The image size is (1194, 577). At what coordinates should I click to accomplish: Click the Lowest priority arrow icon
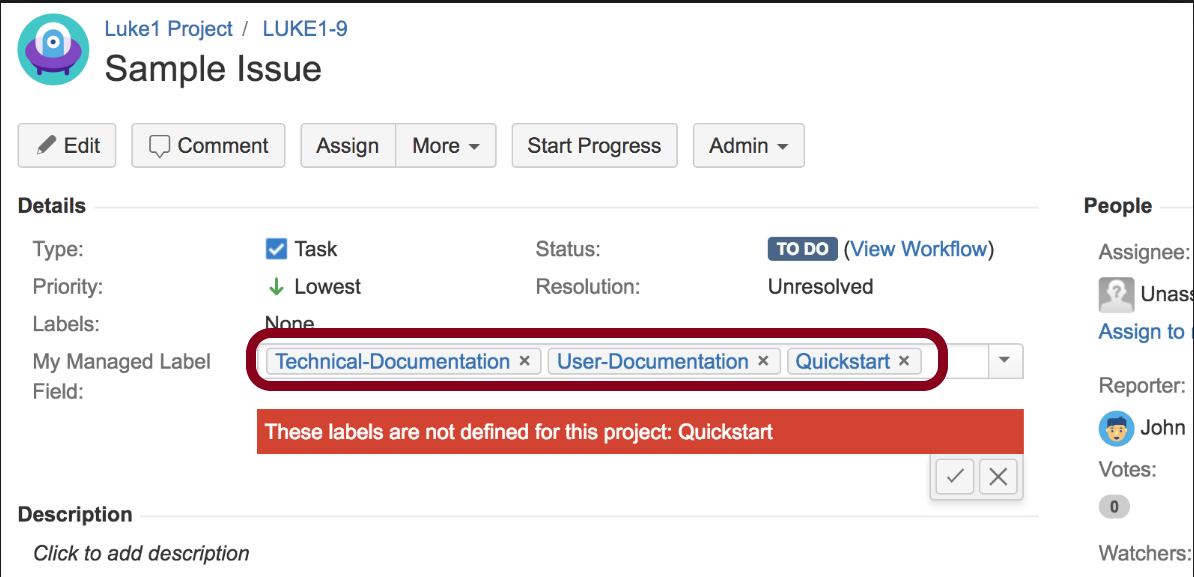[276, 287]
